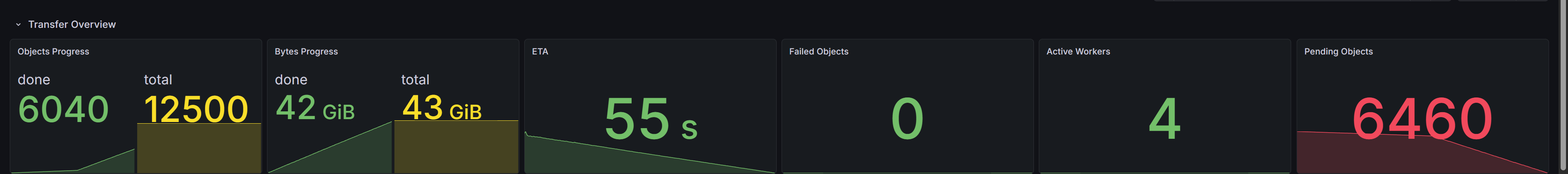Open the Bytes Progress panel title

click(305, 51)
